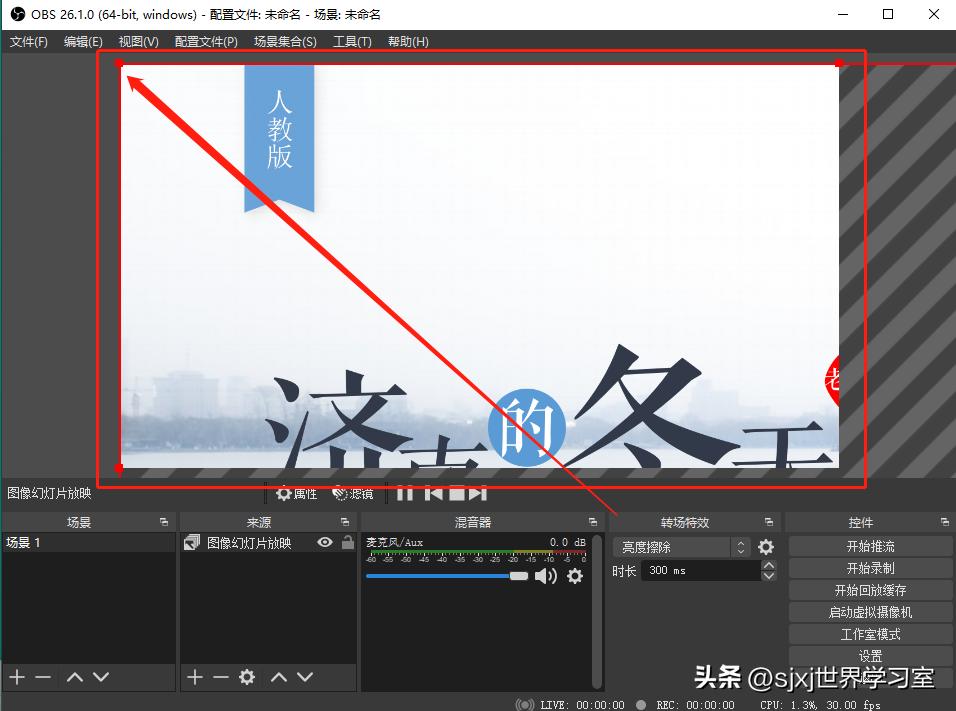Open the 场景 panel hamburger menu
The image size is (956, 711).
(162, 521)
